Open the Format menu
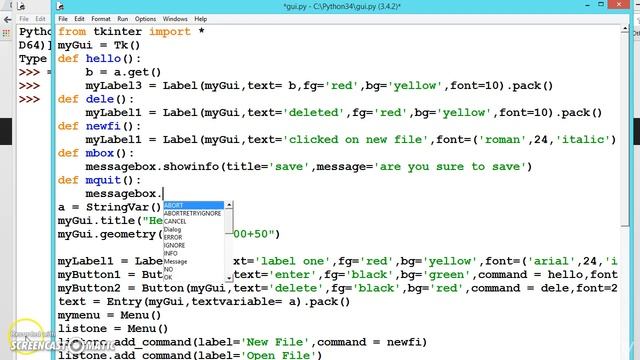This screenshot has height=360, width=640. (x=101, y=19)
